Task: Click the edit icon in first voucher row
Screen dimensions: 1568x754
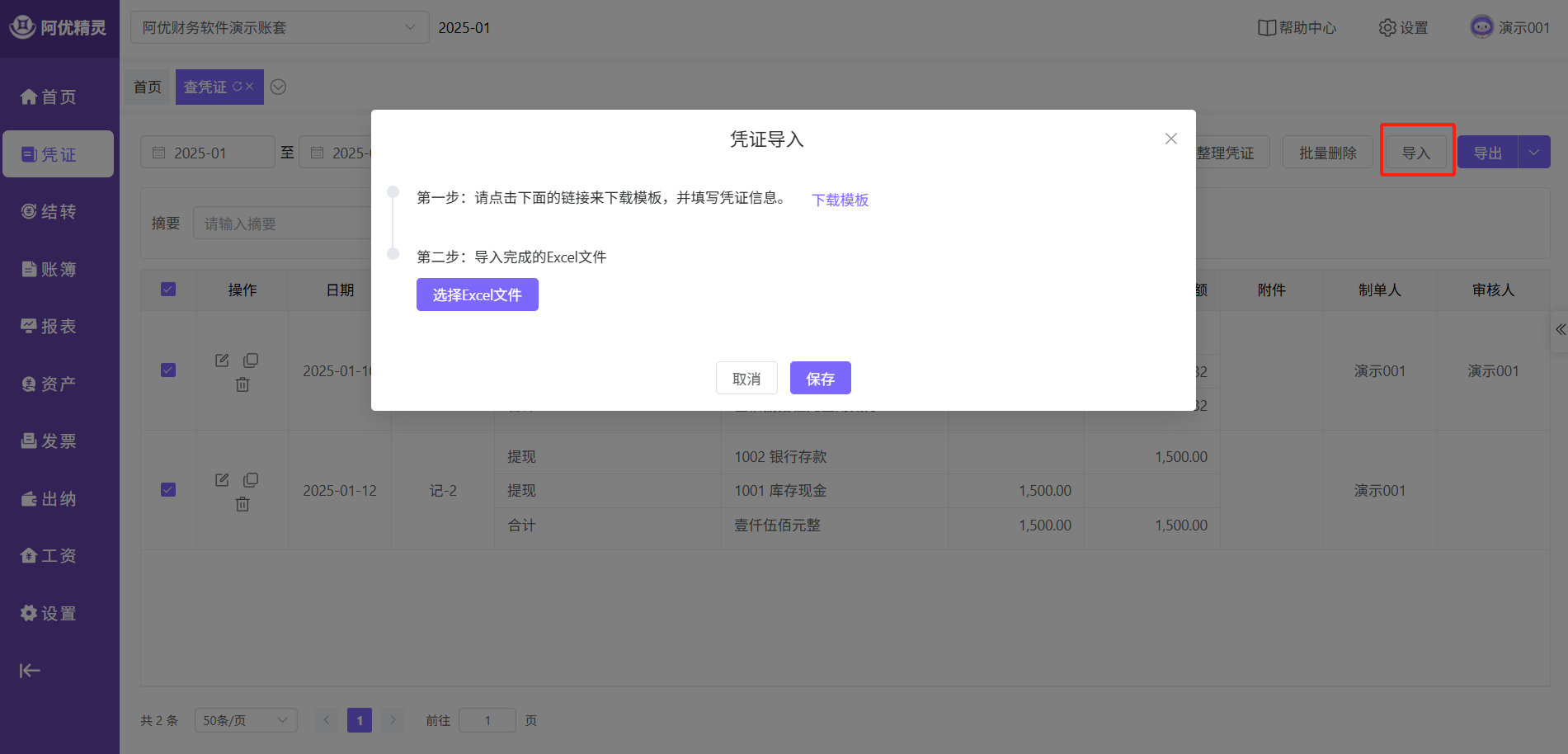Action: pos(221,361)
